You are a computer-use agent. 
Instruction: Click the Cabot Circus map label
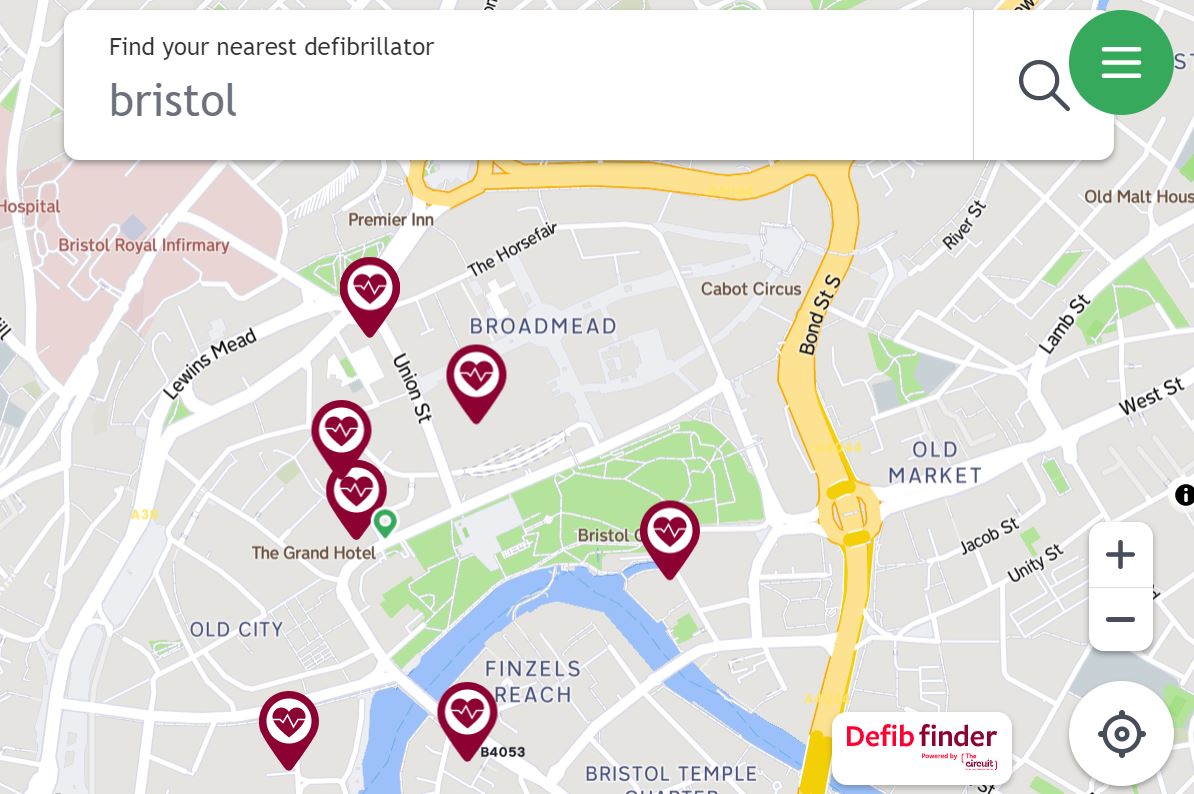point(751,289)
